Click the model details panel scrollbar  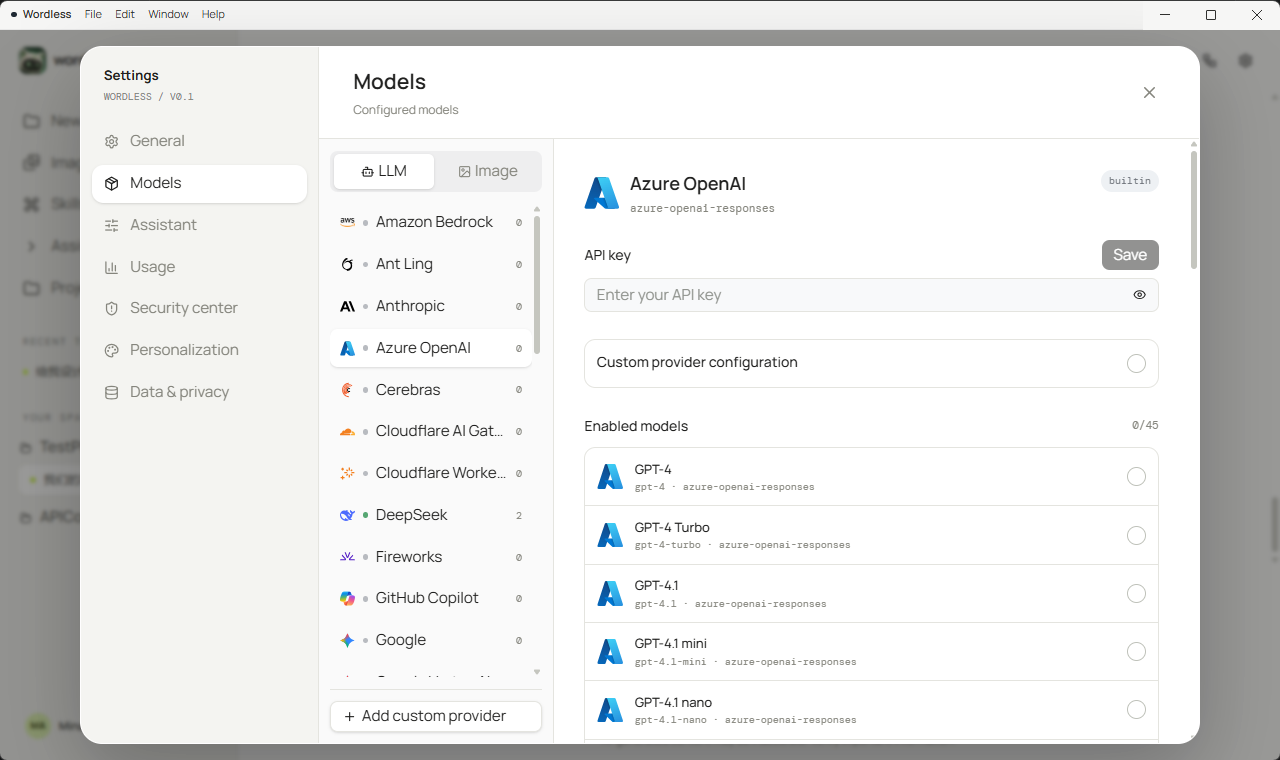(1194, 210)
